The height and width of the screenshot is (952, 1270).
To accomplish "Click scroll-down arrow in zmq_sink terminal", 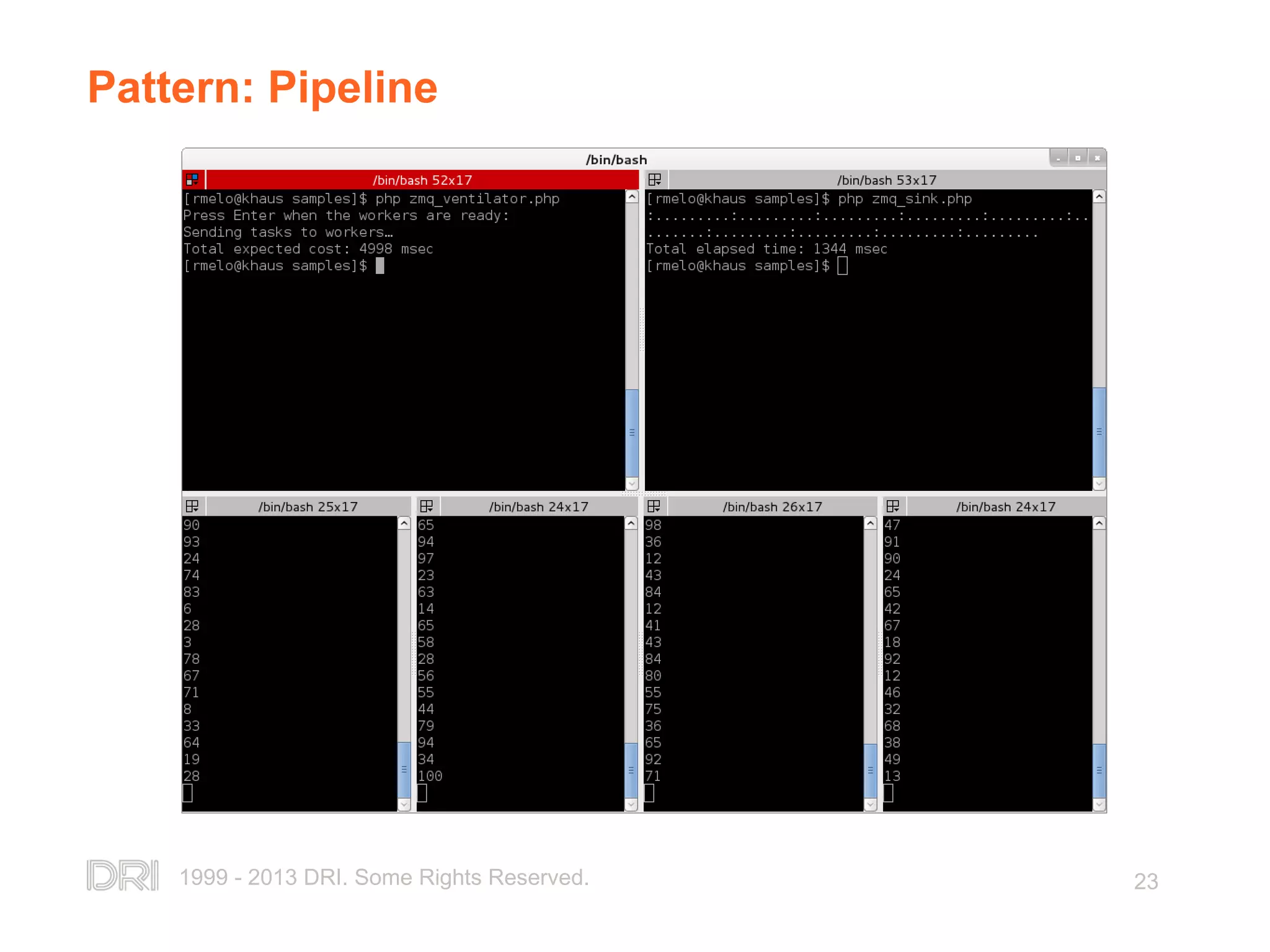I will coord(1099,483).
